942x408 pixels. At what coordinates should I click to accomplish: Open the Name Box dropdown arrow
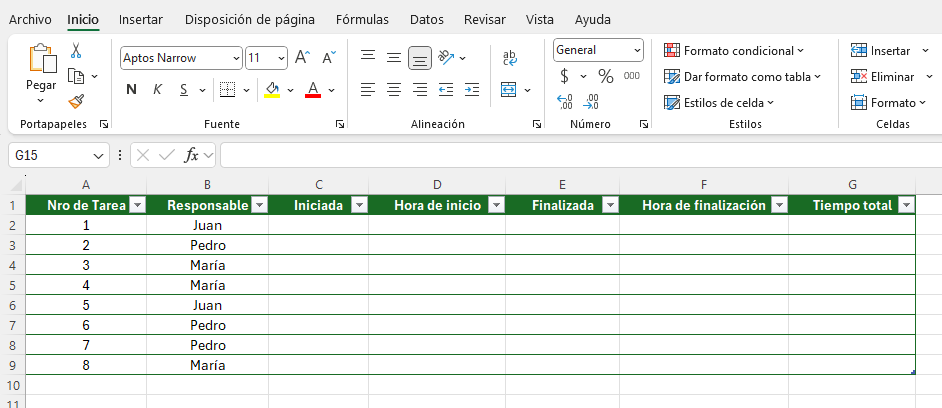coord(99,156)
